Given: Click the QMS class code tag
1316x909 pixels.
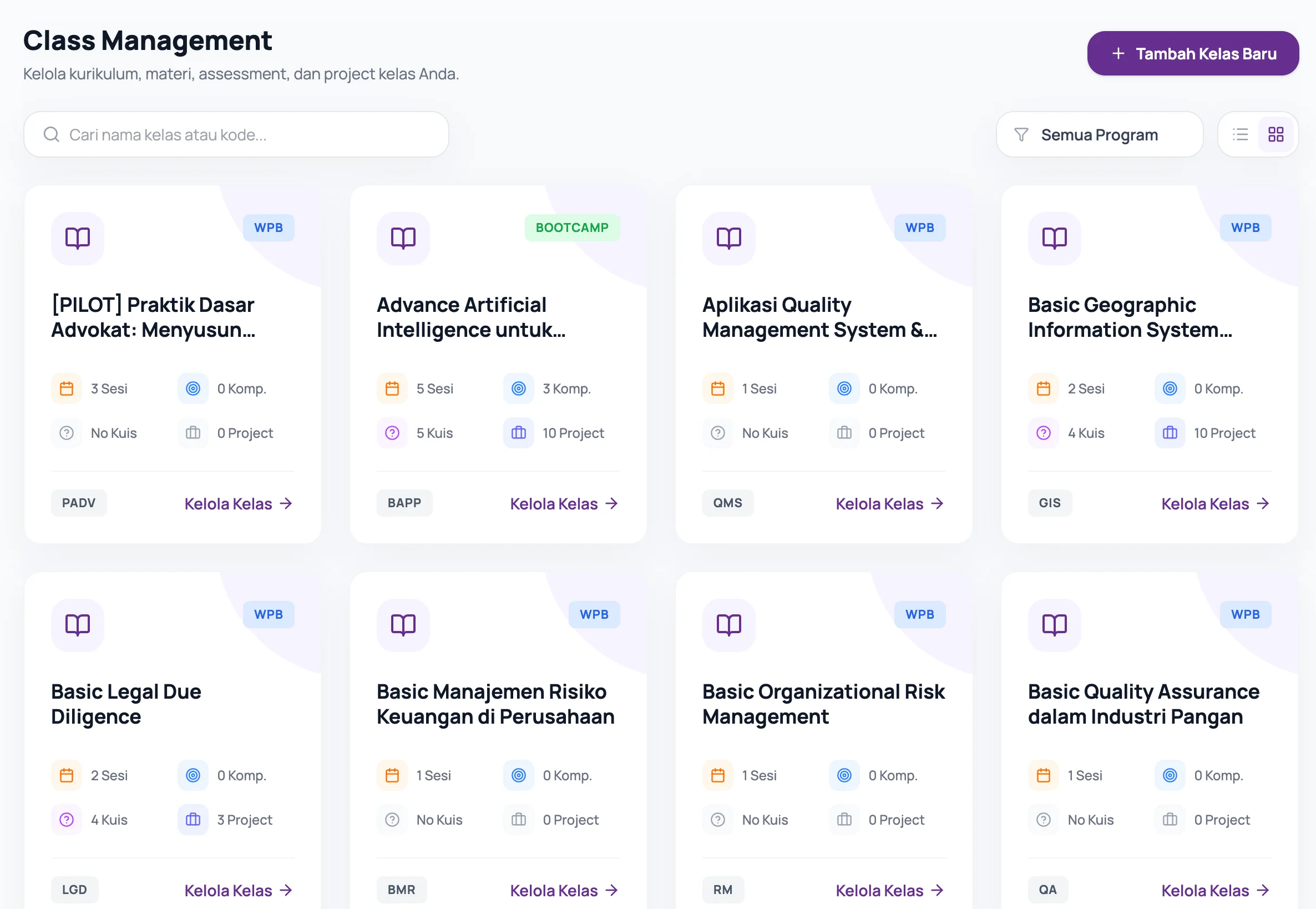Looking at the screenshot, I should point(728,503).
